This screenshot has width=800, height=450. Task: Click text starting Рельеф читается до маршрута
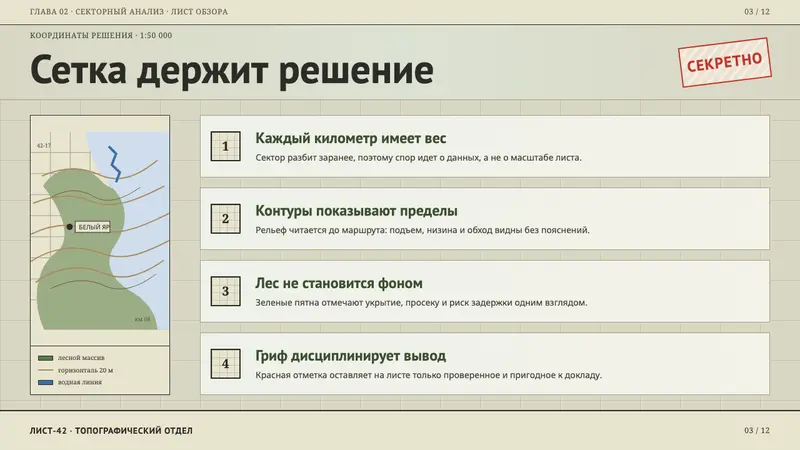422,230
